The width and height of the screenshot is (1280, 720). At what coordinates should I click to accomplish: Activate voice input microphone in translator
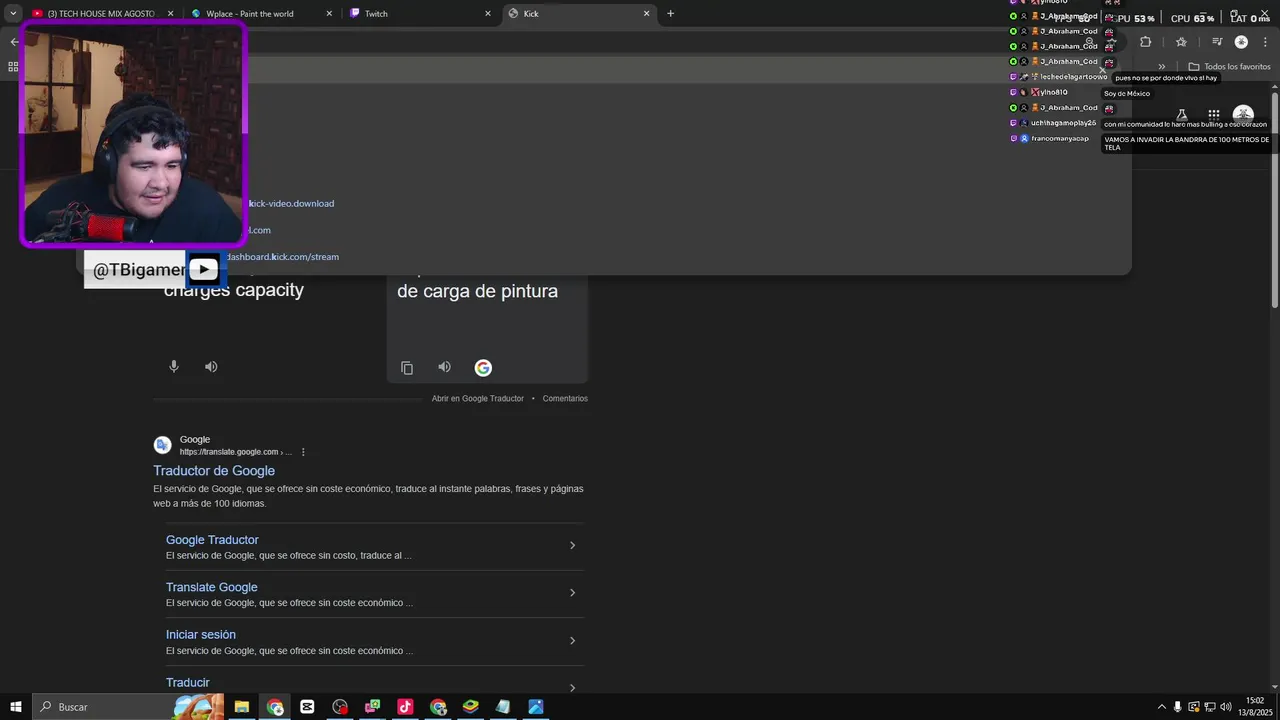[174, 367]
